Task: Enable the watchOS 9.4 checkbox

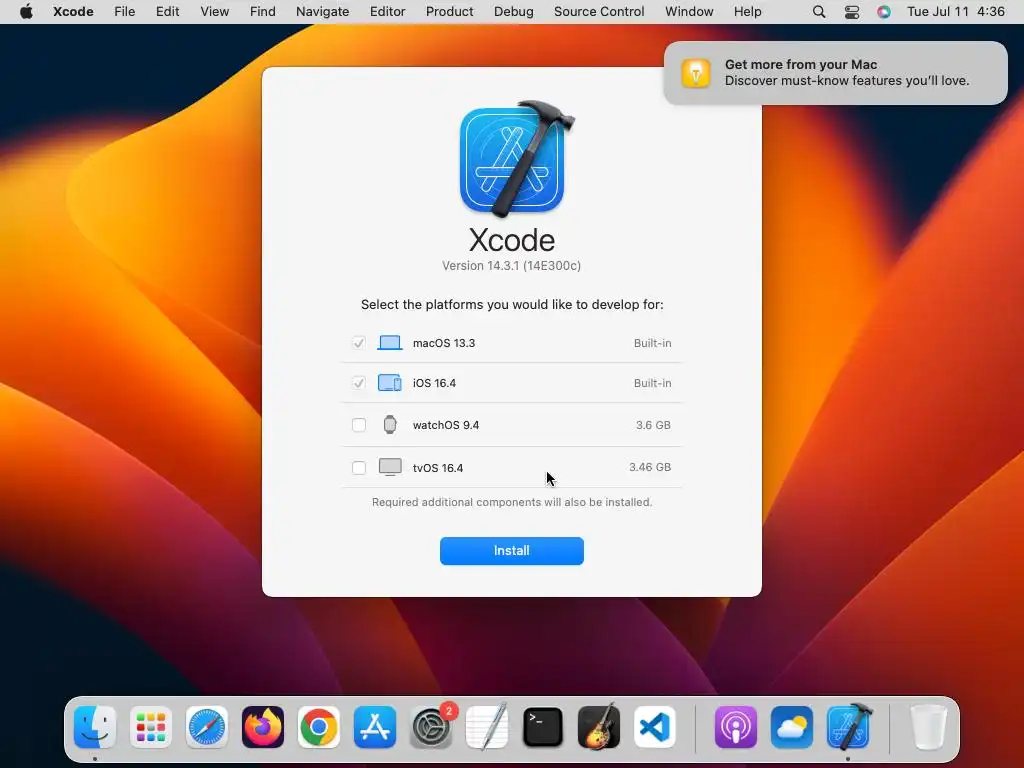Action: coord(359,425)
